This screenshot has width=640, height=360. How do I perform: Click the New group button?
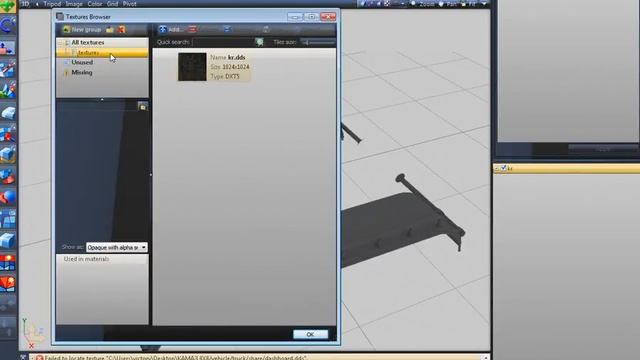pos(82,29)
